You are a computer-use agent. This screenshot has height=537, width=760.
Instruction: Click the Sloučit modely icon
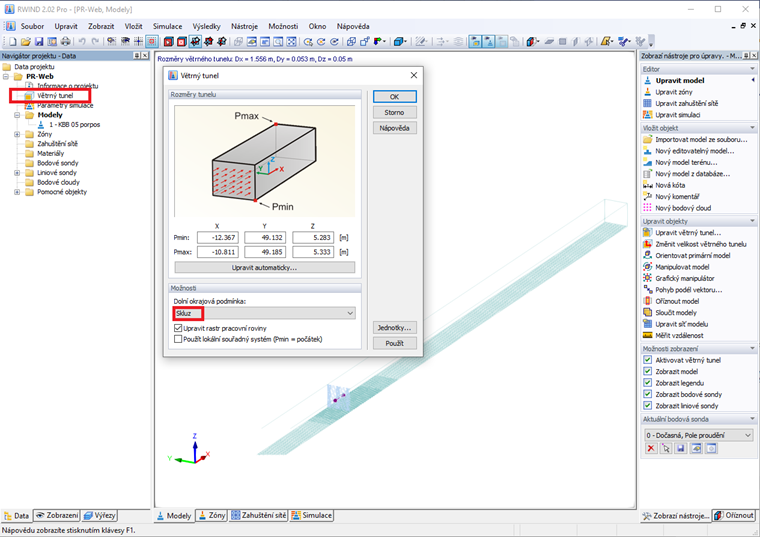[x=648, y=313]
